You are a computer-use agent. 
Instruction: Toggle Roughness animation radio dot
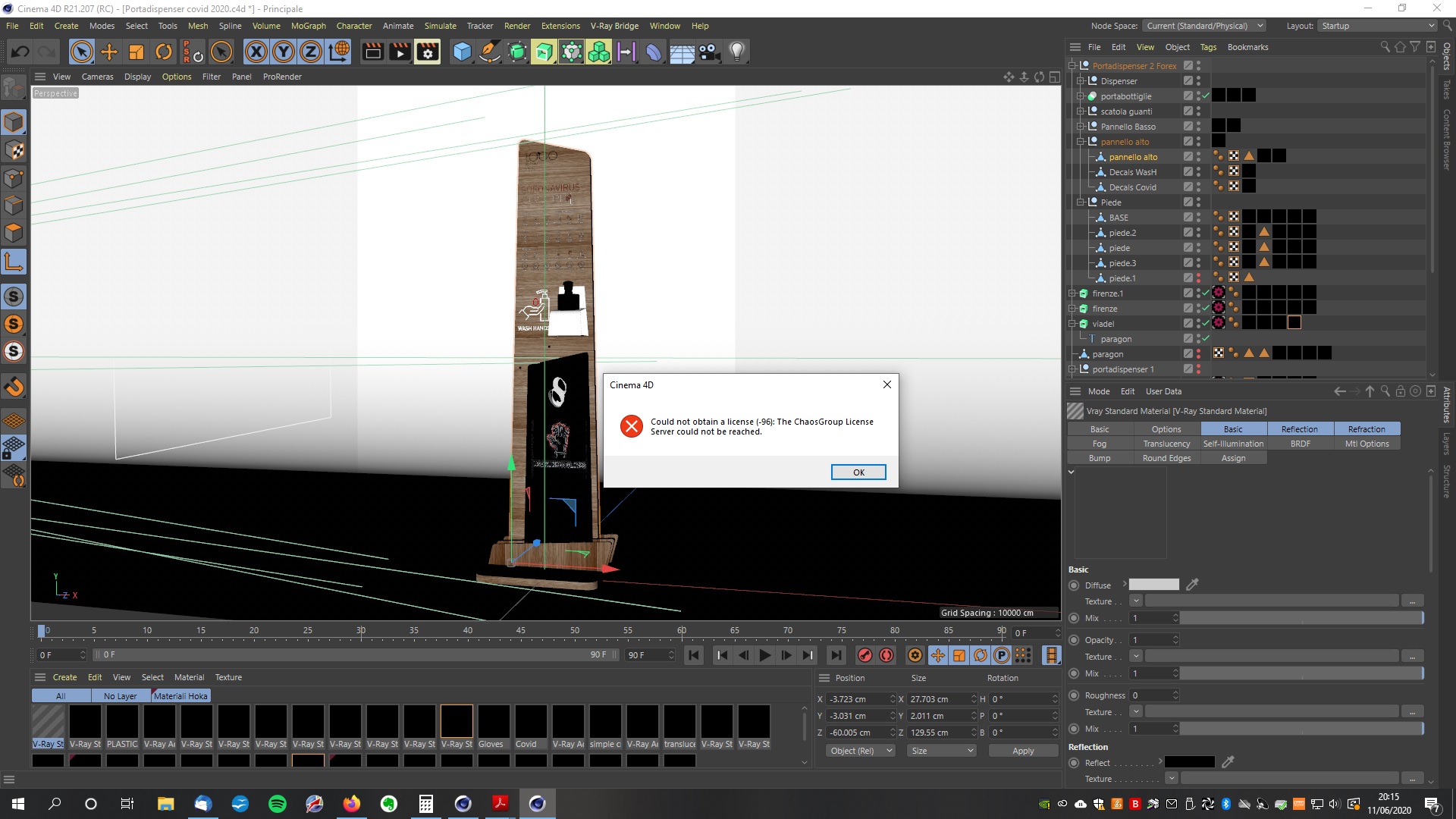[x=1074, y=695]
